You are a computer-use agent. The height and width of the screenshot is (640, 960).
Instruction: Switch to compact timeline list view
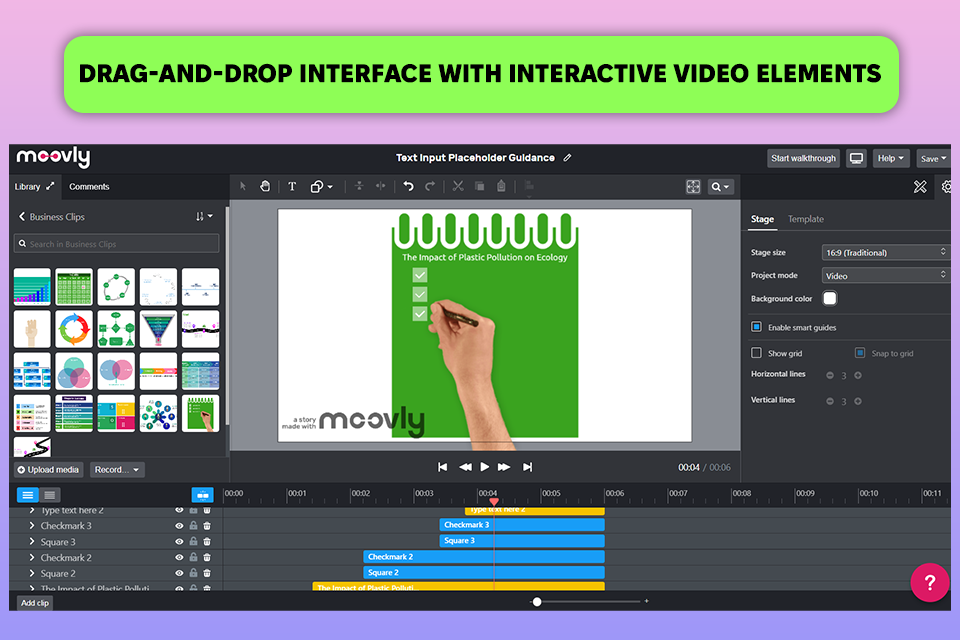[x=50, y=495]
